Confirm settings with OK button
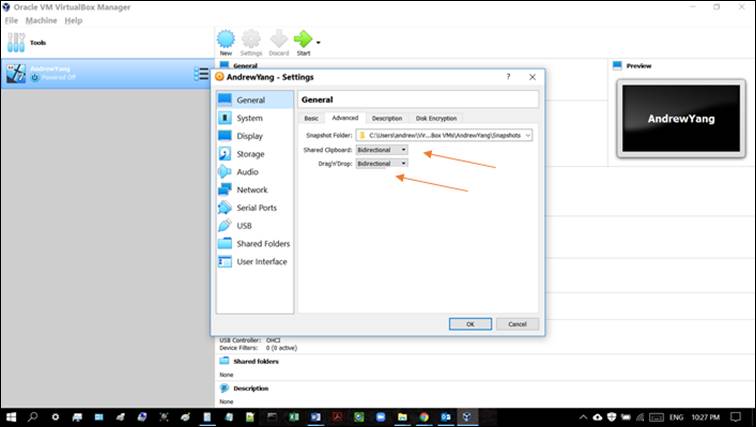756x427 pixels. (471, 324)
